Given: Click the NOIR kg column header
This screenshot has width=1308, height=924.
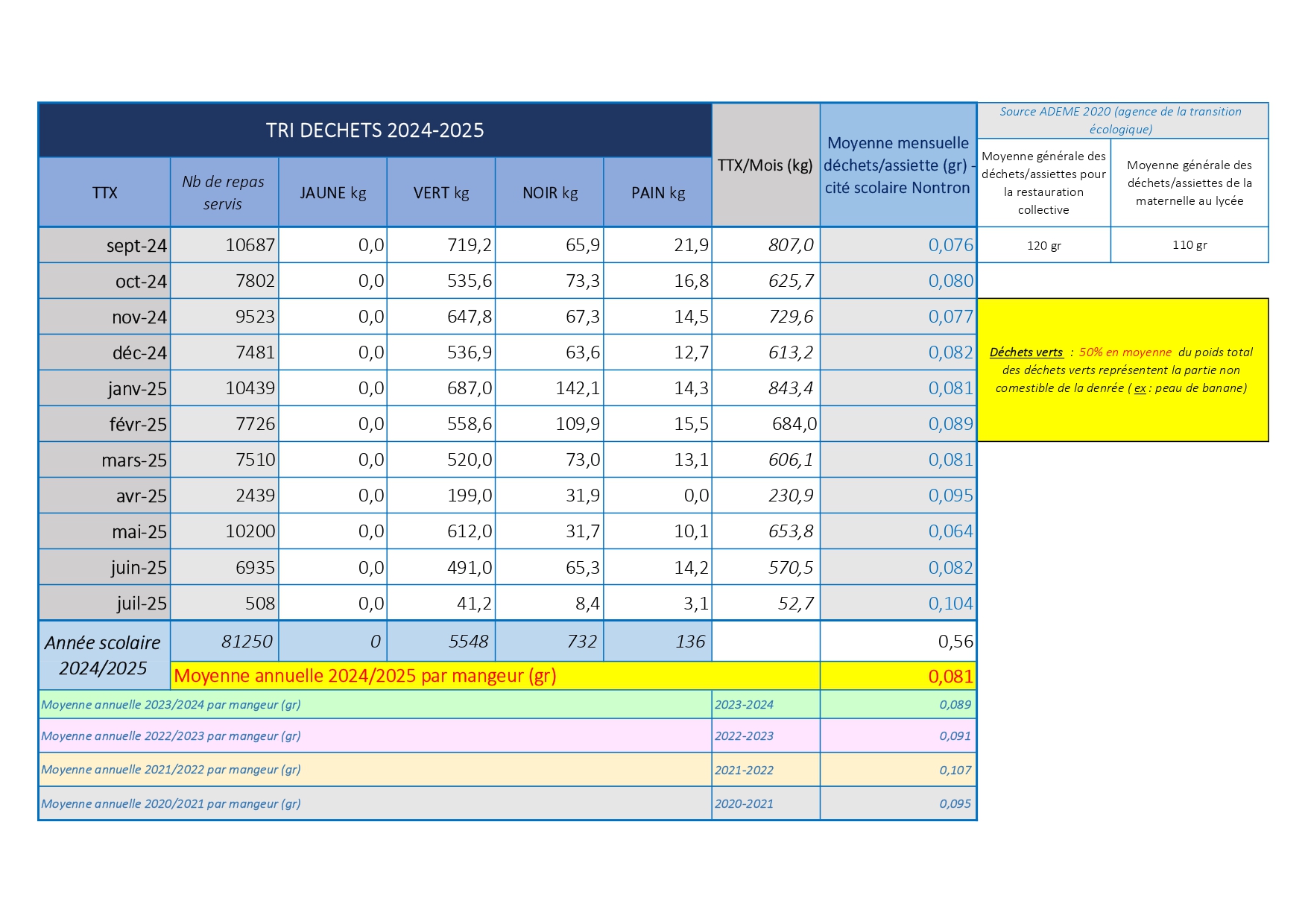Looking at the screenshot, I should coord(549,192).
